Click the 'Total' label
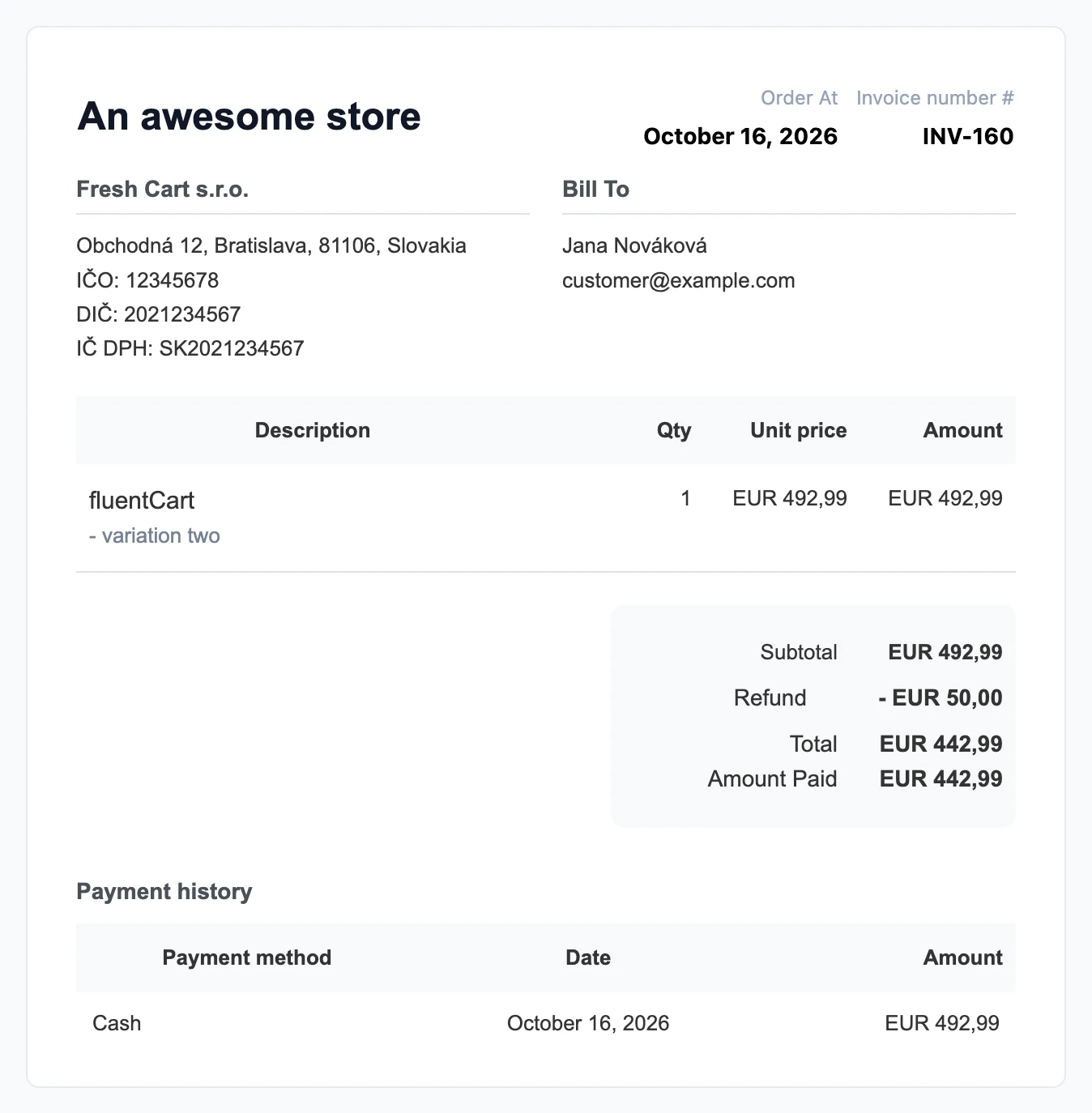 click(813, 744)
